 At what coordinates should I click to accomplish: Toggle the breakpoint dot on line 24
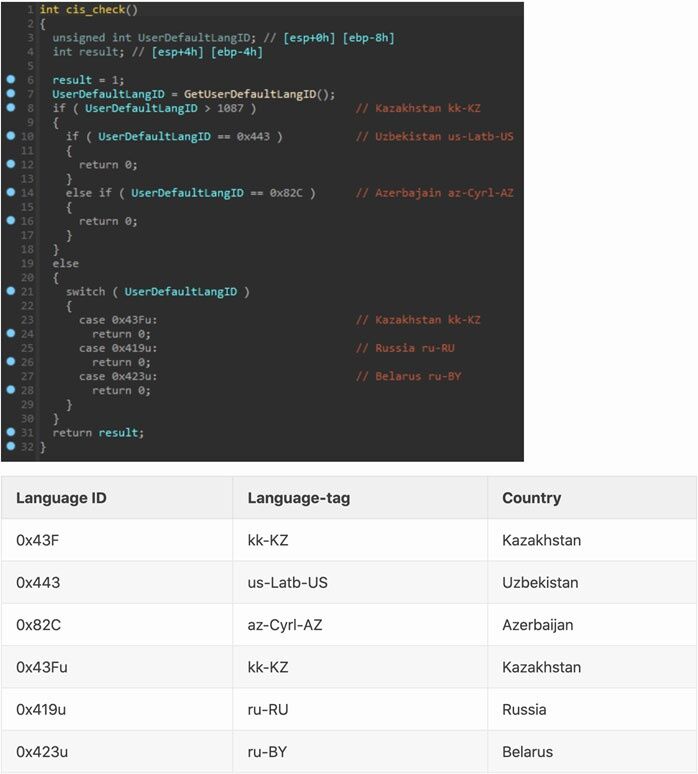click(11, 333)
